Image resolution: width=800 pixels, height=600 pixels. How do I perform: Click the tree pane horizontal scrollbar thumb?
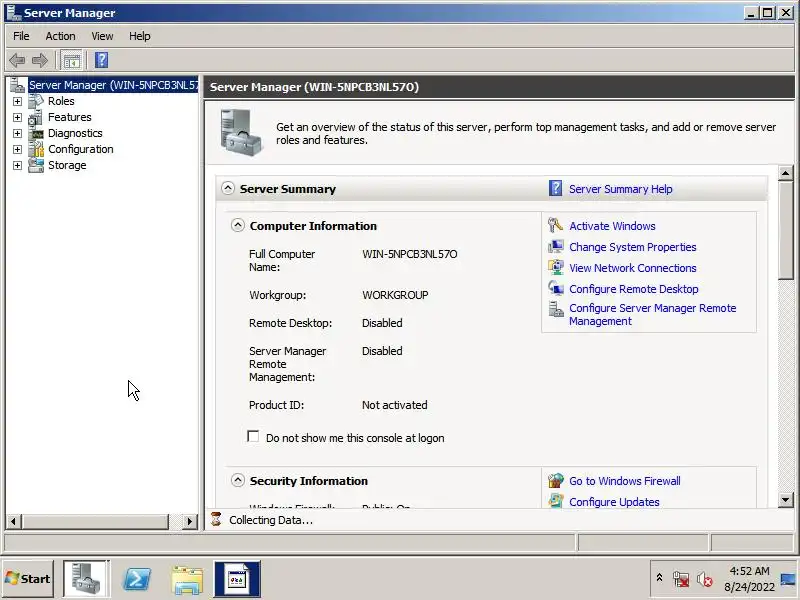point(94,521)
